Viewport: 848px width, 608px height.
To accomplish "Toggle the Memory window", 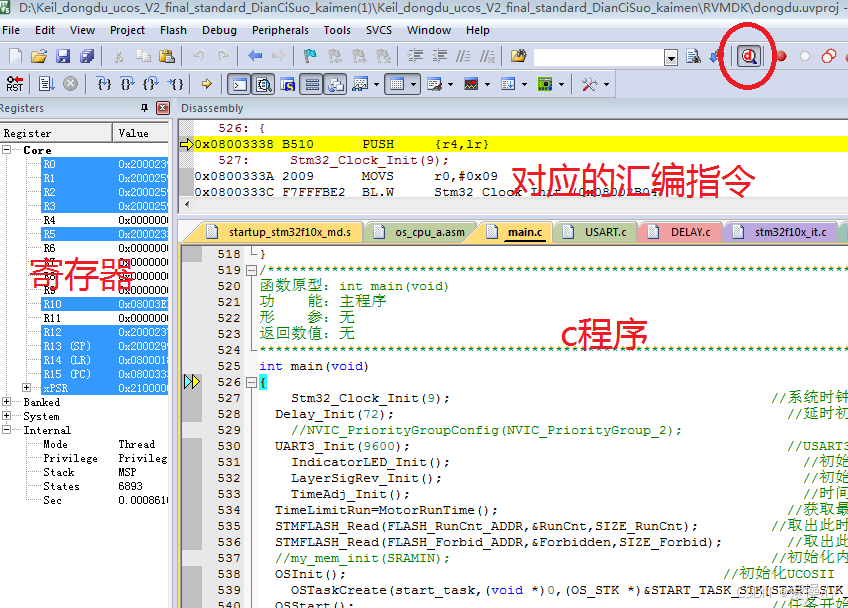I will (x=398, y=84).
